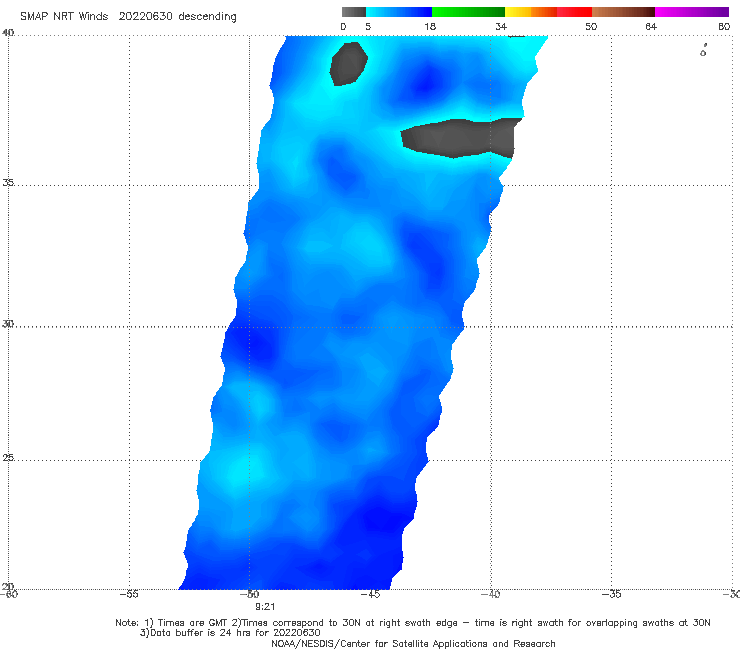Click the yellow segment of the color bar
Image resolution: width=740 pixels, height=650 pixels.
[518, 12]
